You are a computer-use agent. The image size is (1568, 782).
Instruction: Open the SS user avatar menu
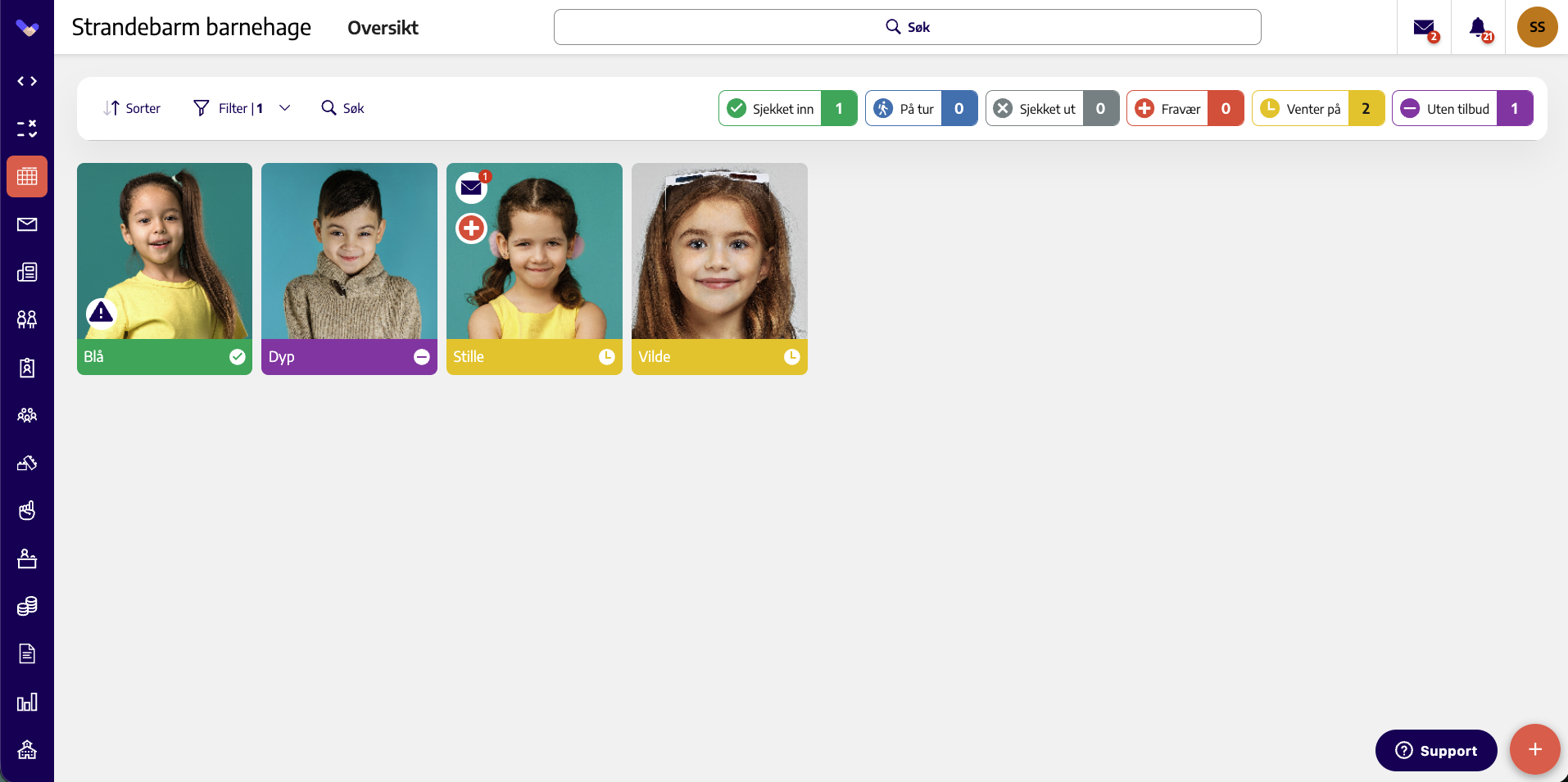click(1537, 27)
